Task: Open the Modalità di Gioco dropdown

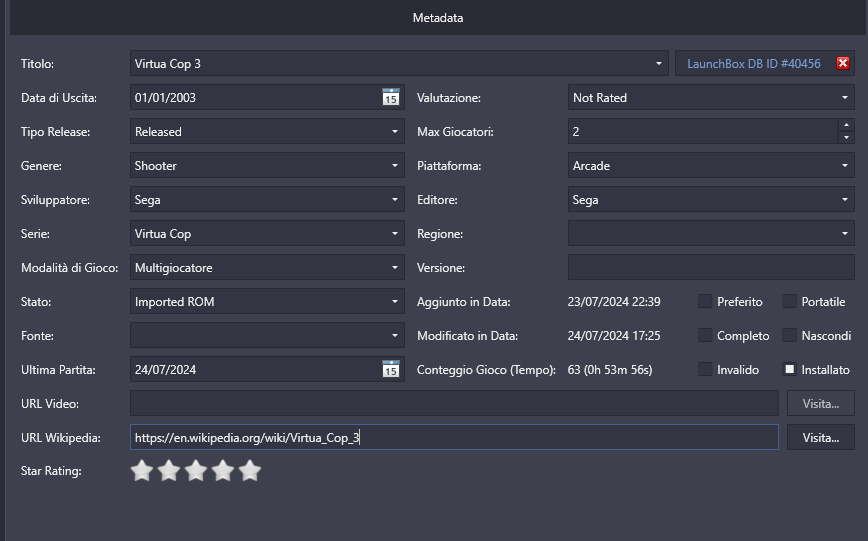Action: [x=395, y=267]
